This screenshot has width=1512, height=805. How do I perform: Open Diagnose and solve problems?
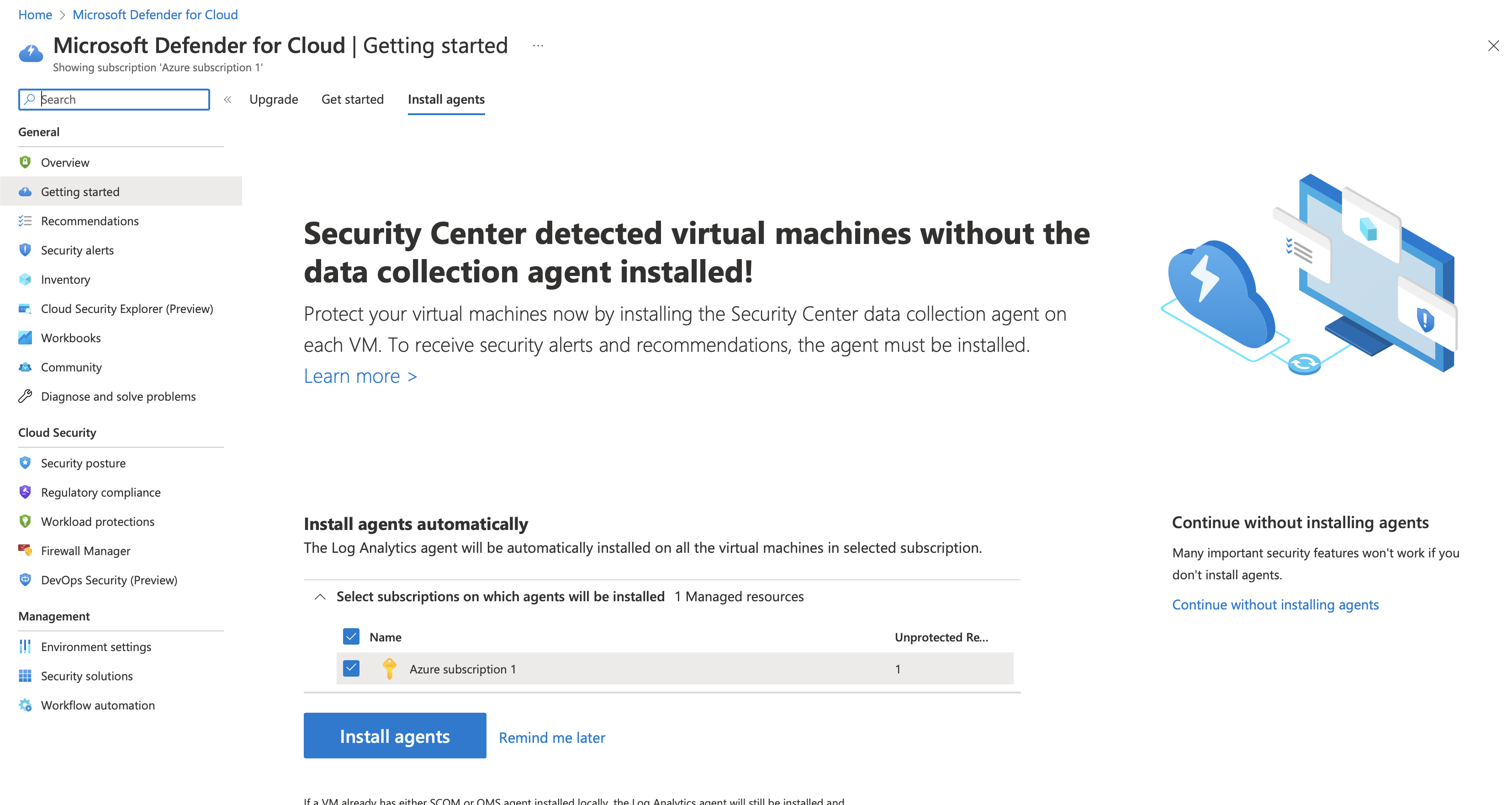[119, 397]
